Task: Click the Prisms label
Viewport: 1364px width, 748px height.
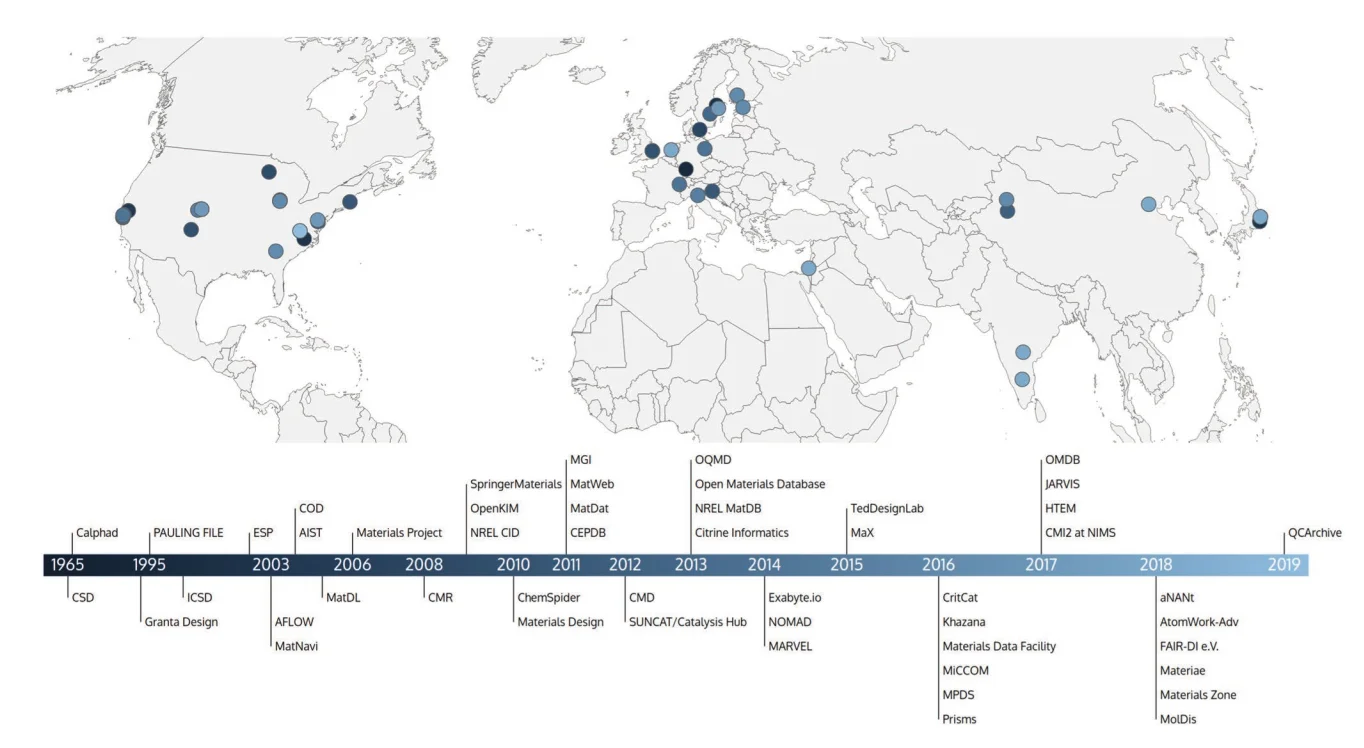Action: click(959, 719)
